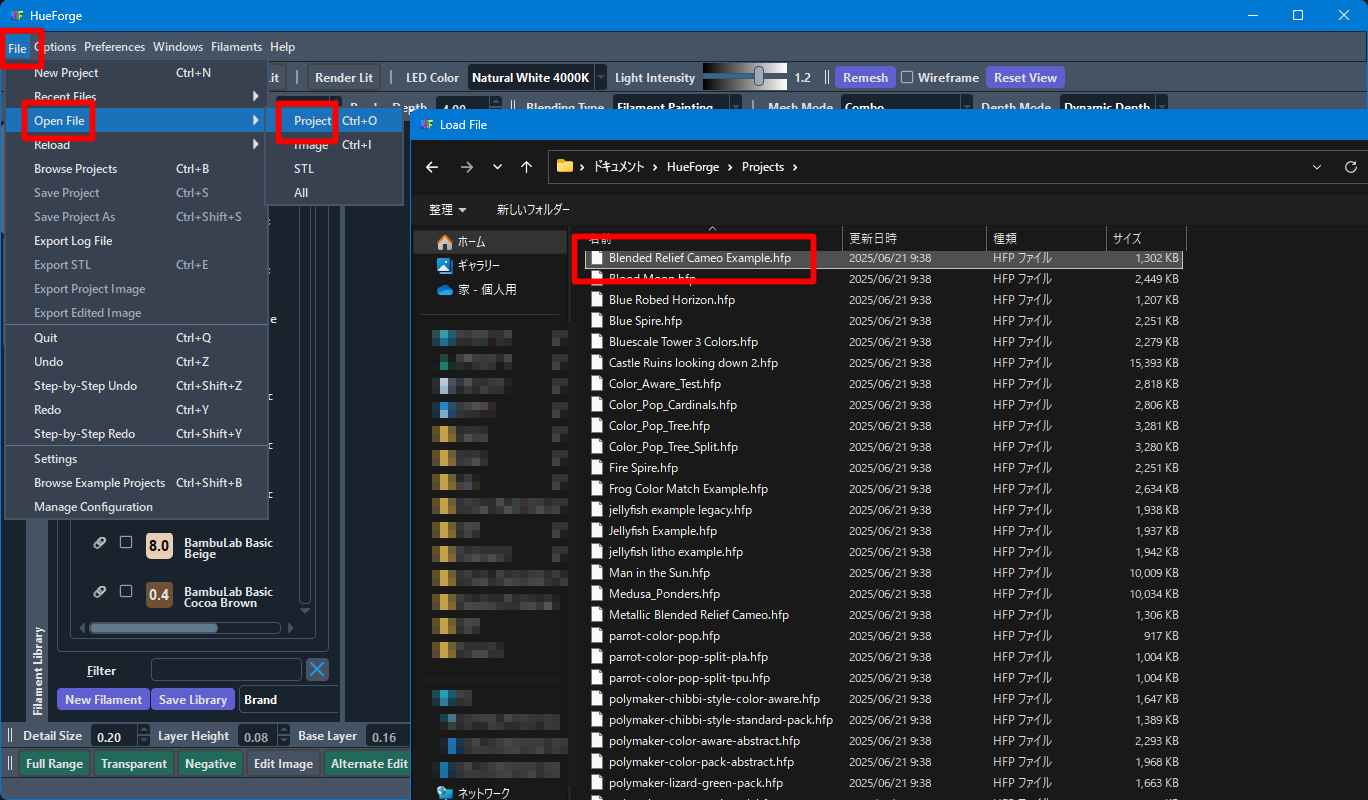The width and height of the screenshot is (1368, 800).
Task: Click the link icon beside Cocoa Brown filament
Action: [99, 592]
